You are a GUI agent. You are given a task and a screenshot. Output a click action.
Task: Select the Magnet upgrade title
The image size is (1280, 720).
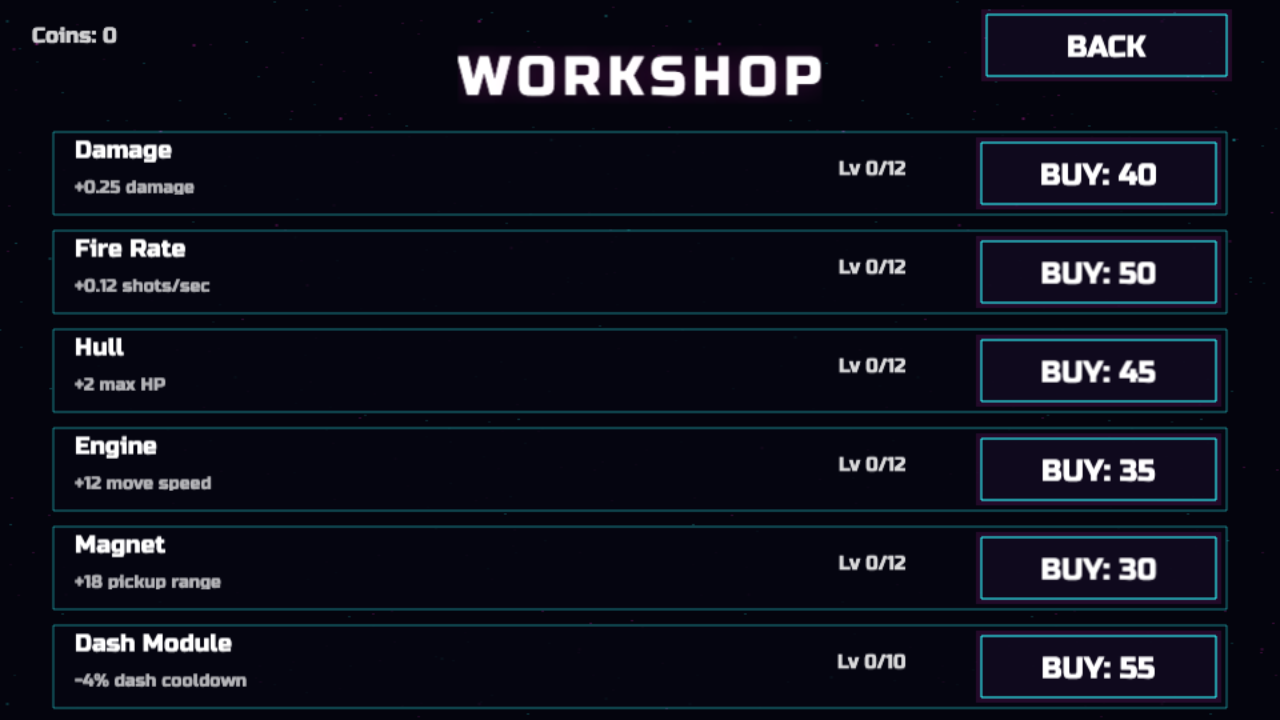[x=120, y=545]
